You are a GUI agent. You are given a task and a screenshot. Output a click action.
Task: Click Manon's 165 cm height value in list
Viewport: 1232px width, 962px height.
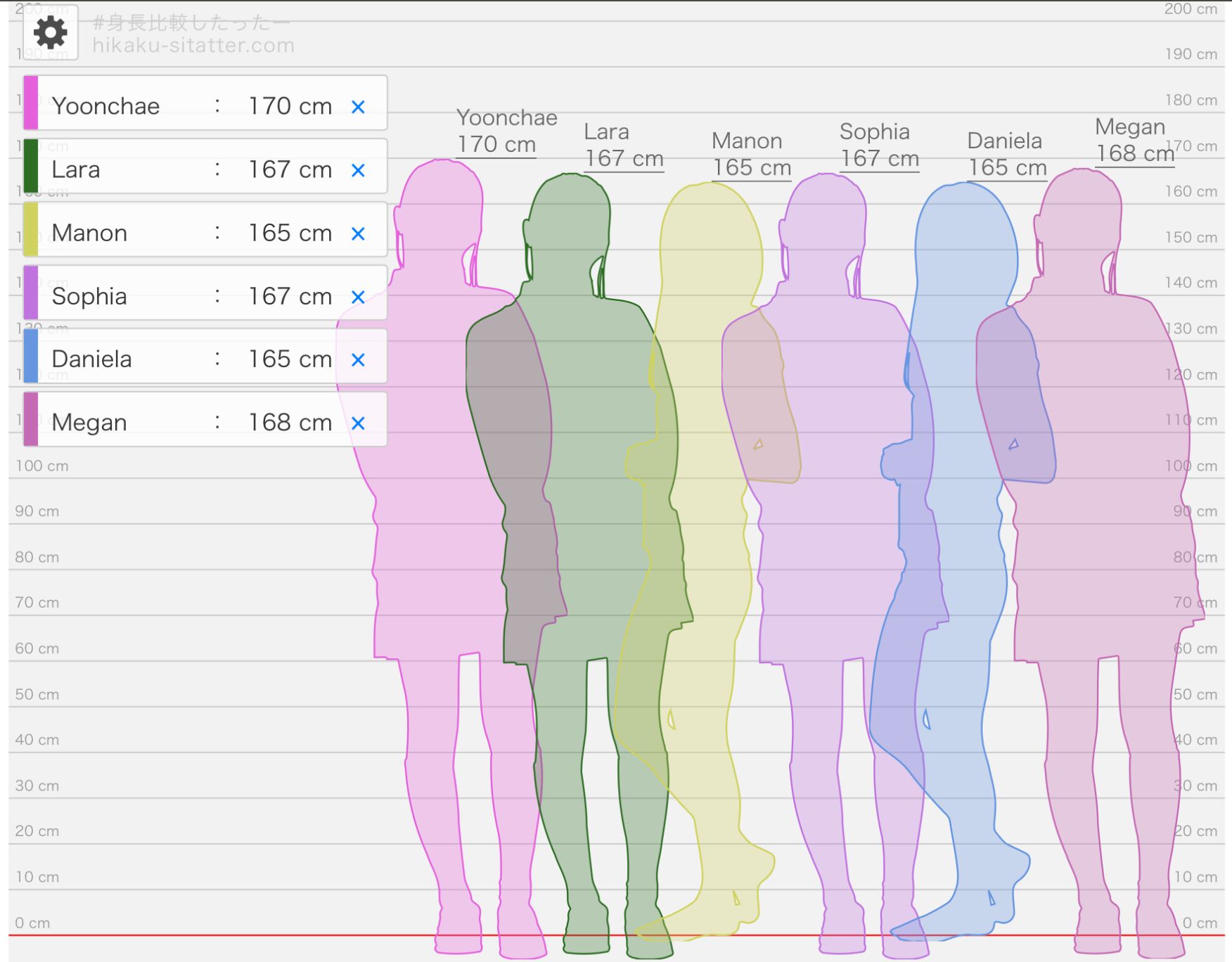[x=290, y=233]
